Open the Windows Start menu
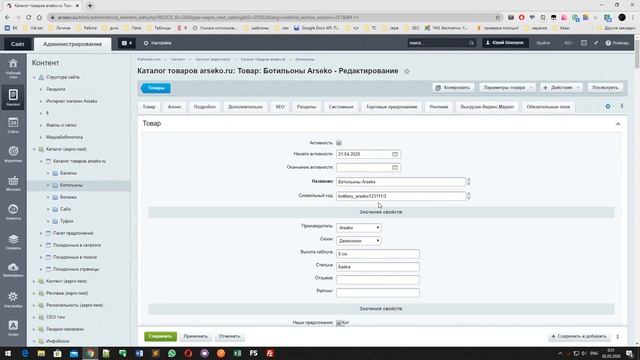The image size is (640, 360). pos(8,353)
